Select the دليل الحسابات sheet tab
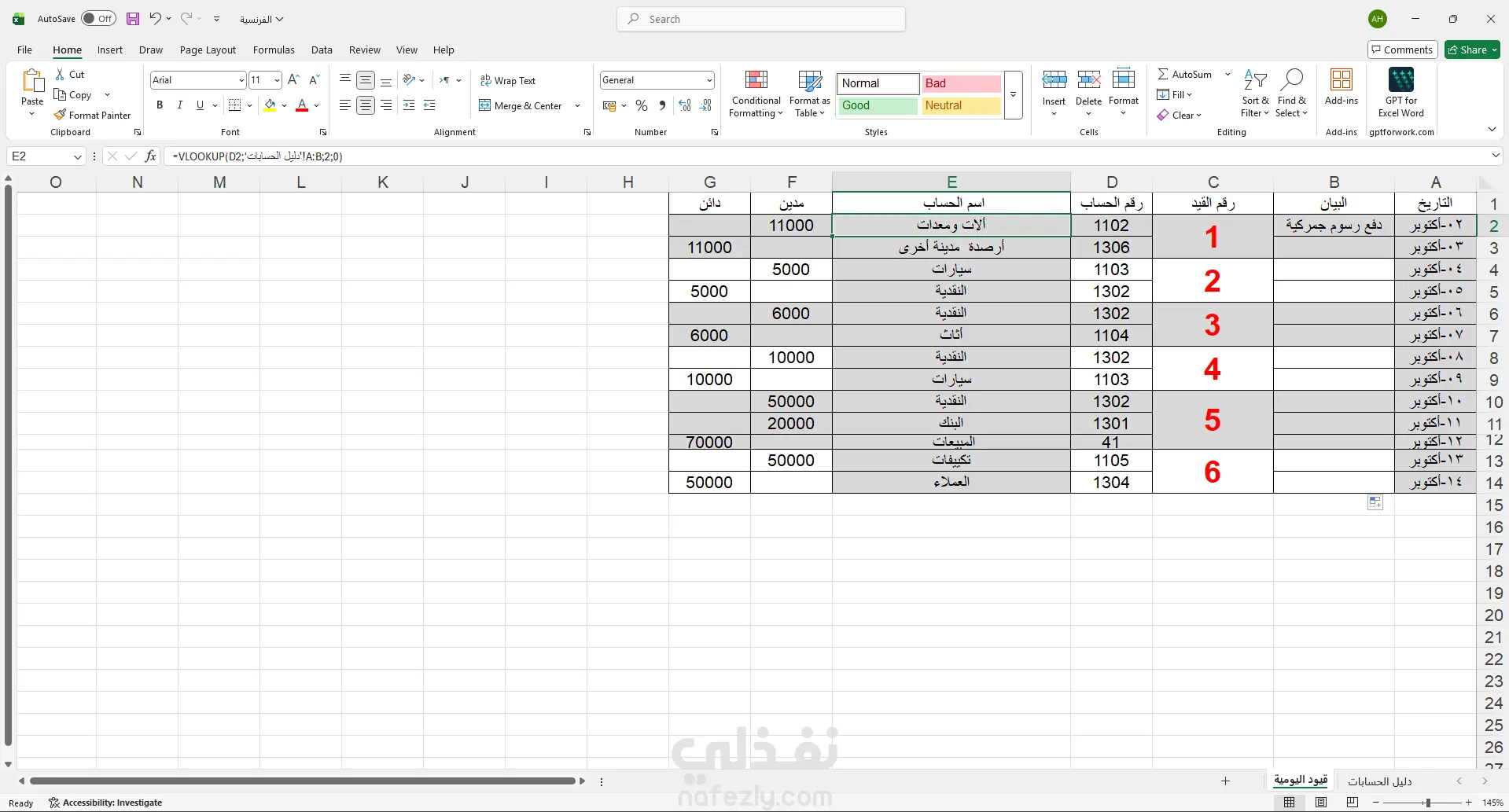 click(1380, 781)
